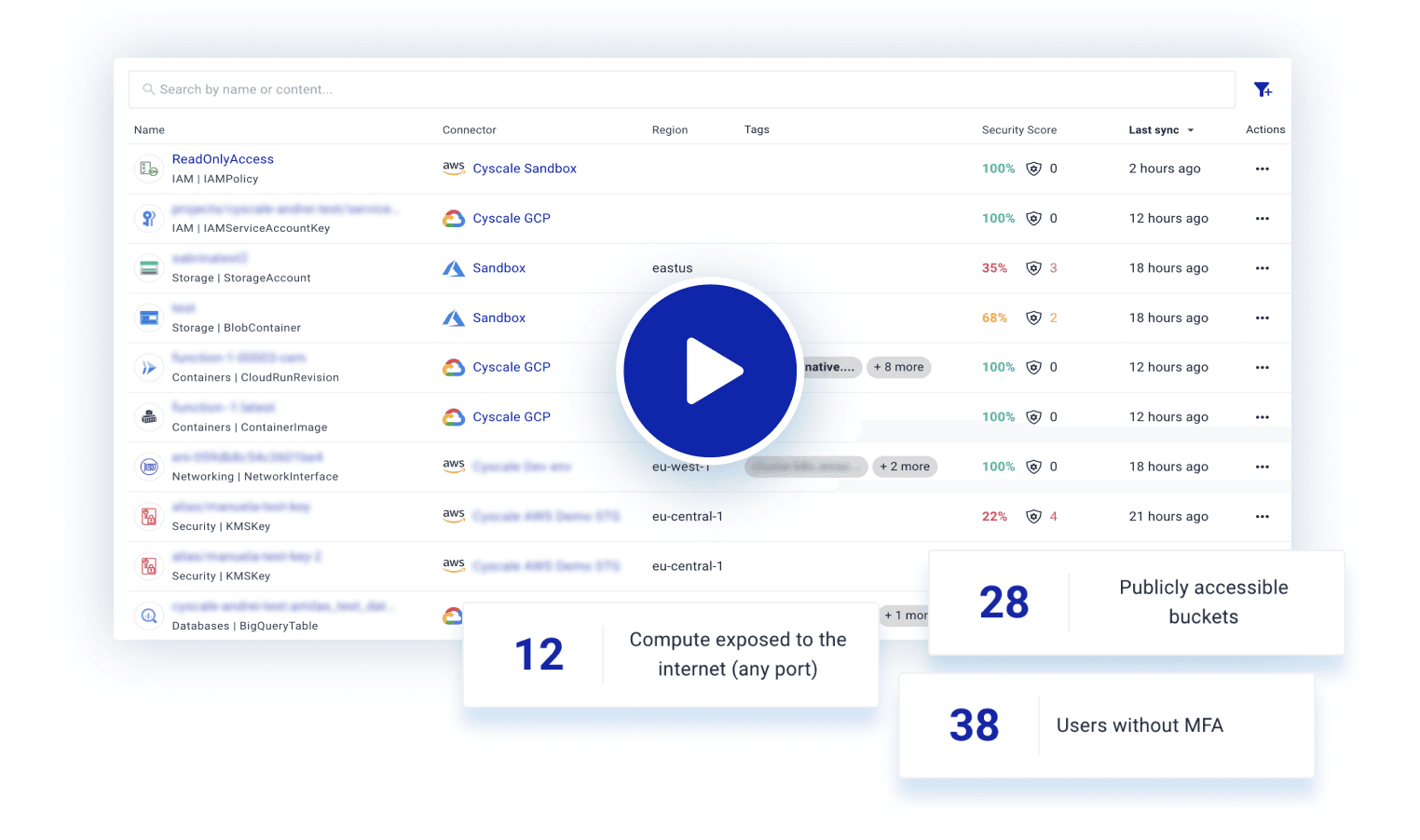Screen dimensions: 1420x840
Task: Expand the '+ 2 more' tags chip
Action: [904, 467]
